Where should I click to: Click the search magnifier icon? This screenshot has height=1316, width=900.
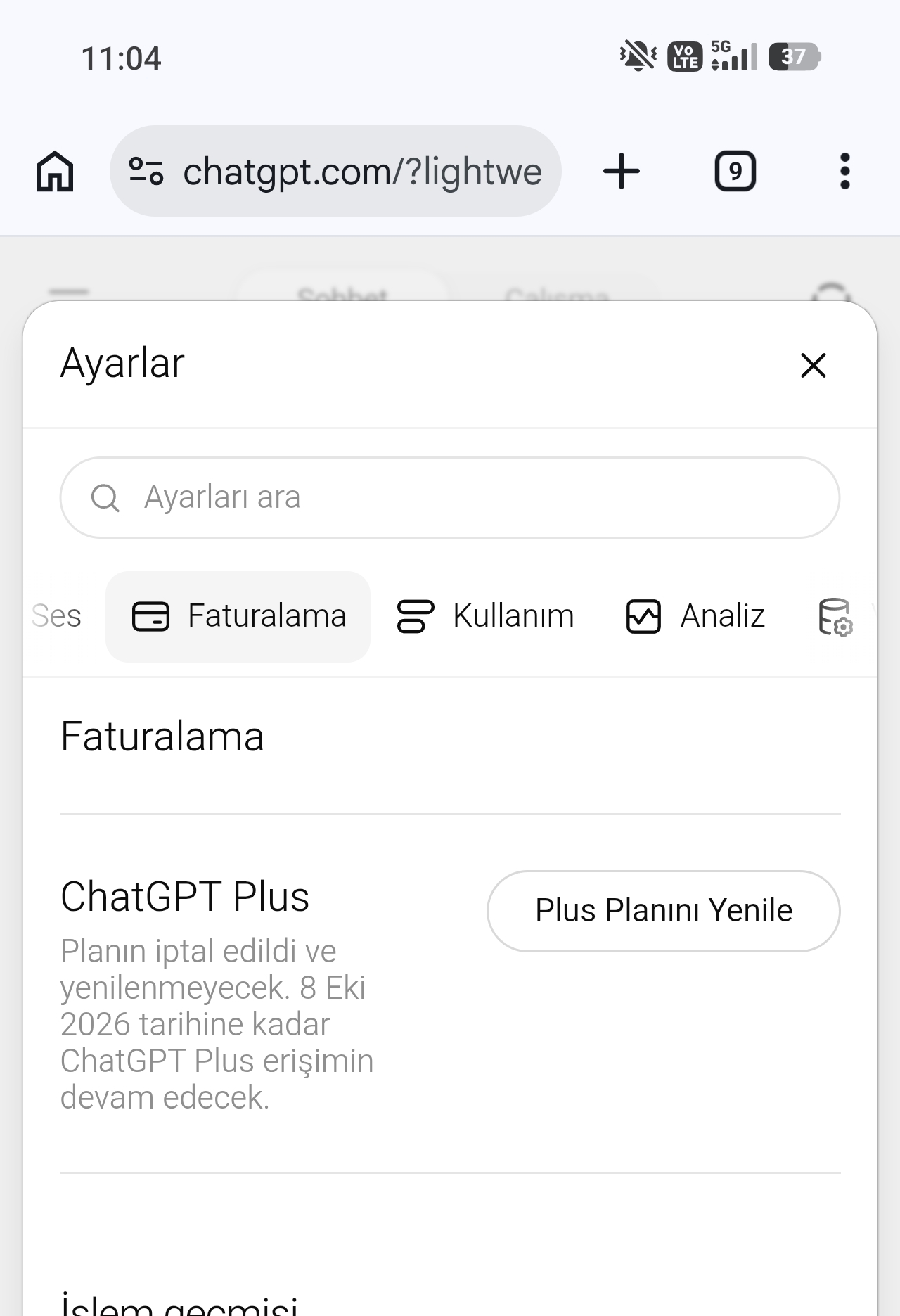(x=105, y=497)
